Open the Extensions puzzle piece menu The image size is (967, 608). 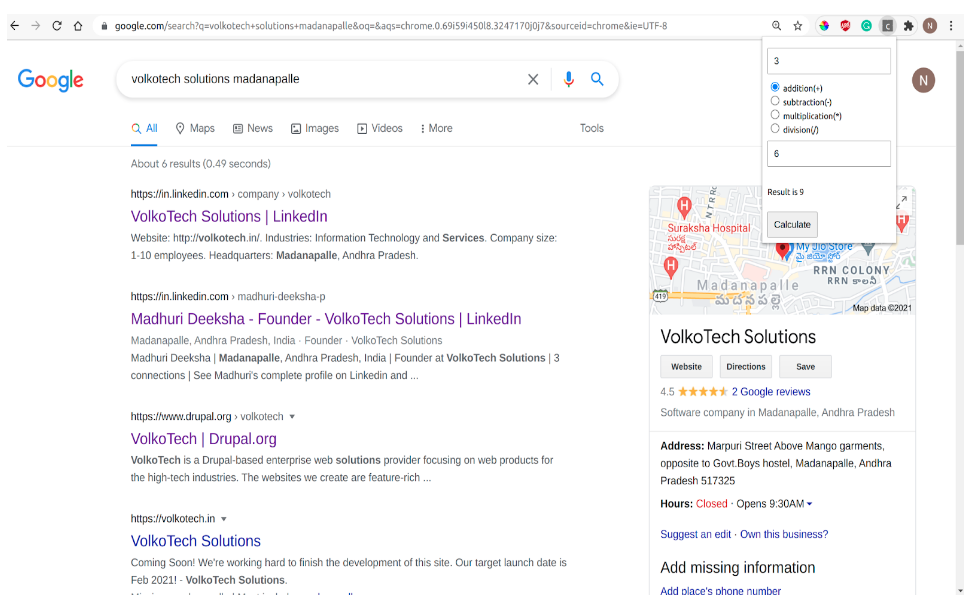[908, 25]
